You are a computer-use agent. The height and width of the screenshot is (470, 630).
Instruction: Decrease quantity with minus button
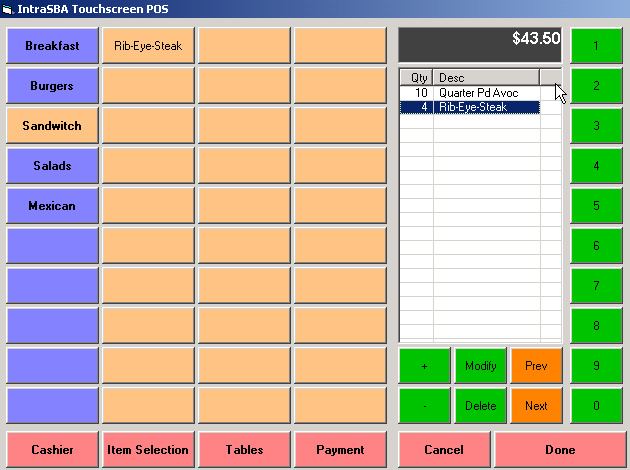424,406
